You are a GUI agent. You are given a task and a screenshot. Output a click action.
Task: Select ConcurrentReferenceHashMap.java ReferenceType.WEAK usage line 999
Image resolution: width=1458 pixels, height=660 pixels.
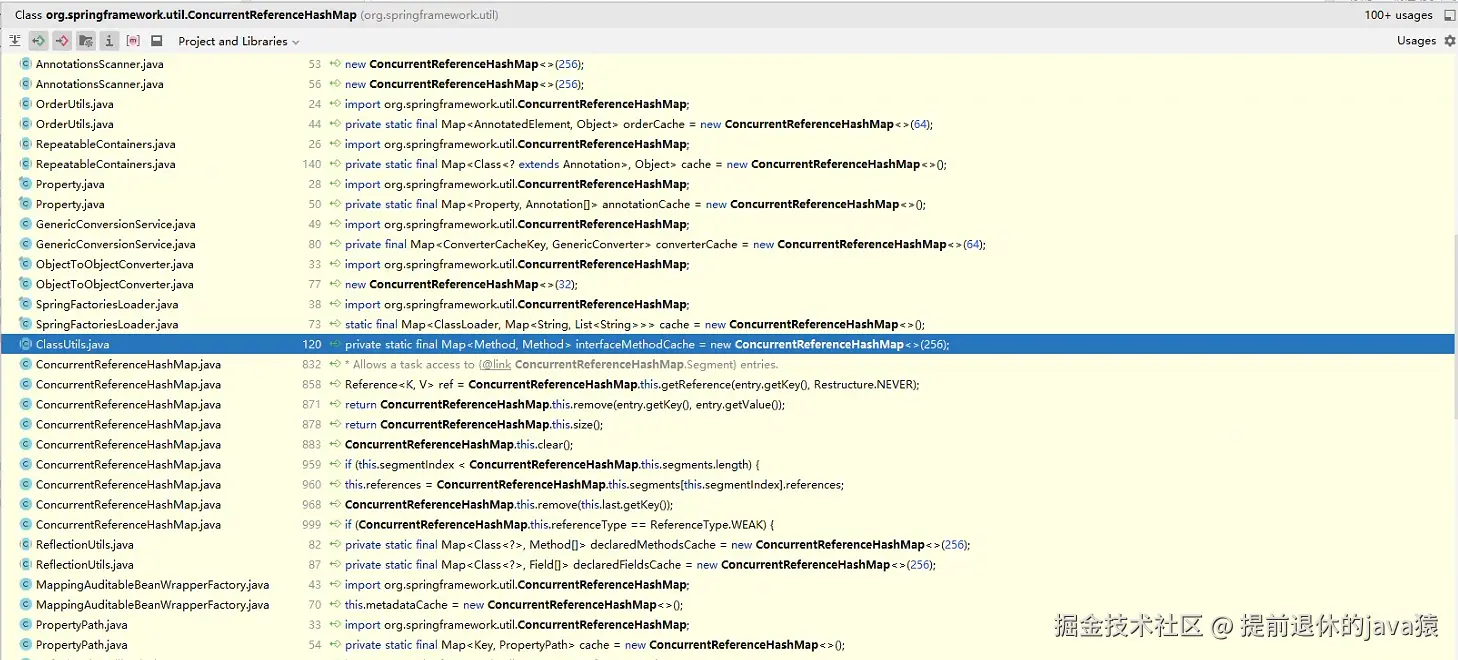click(728, 524)
